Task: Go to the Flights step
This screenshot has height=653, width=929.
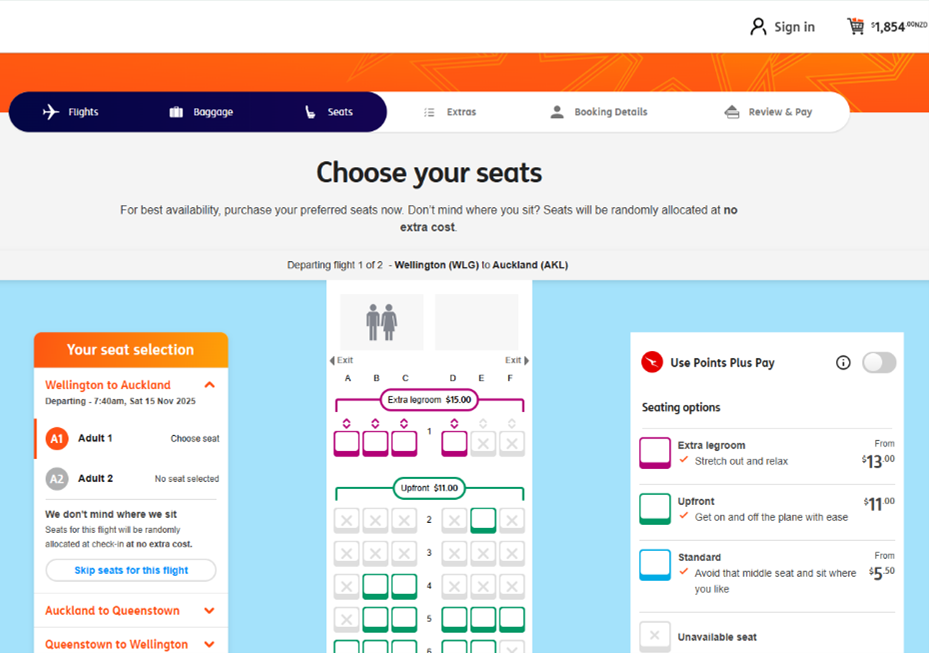Action: 71,112
